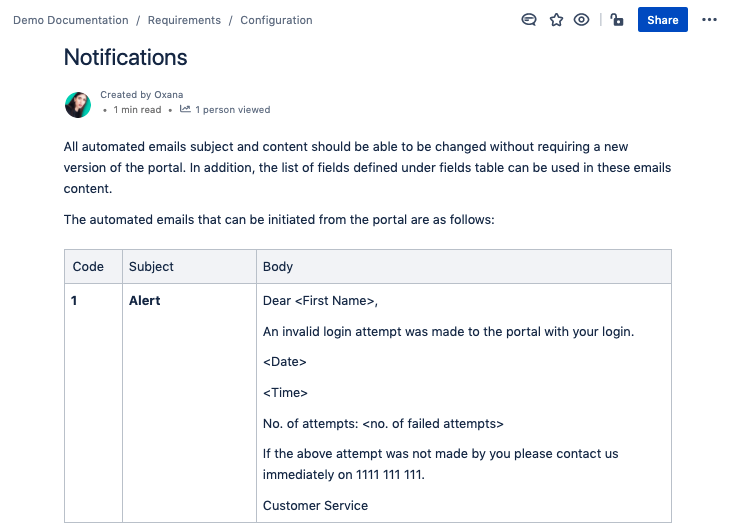This screenshot has width=733, height=523.
Task: Click Oxana's profile avatar
Action: tap(78, 104)
